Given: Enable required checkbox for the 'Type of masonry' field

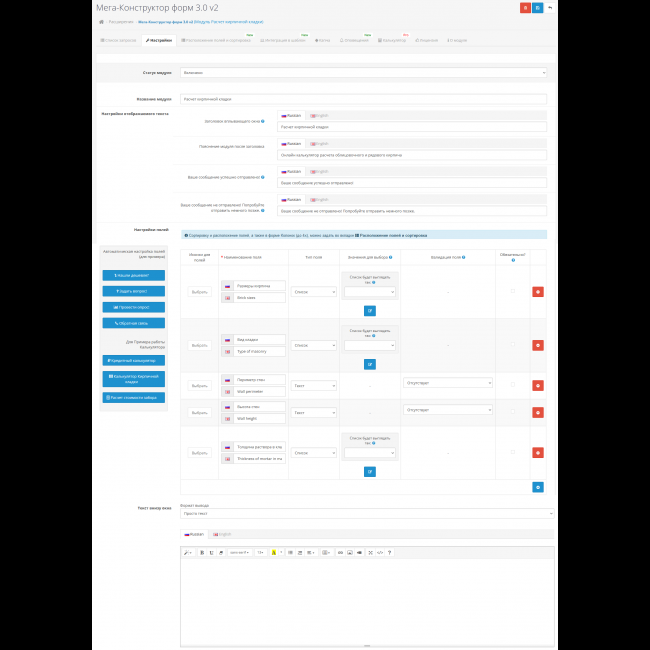Looking at the screenshot, I should (x=513, y=345).
